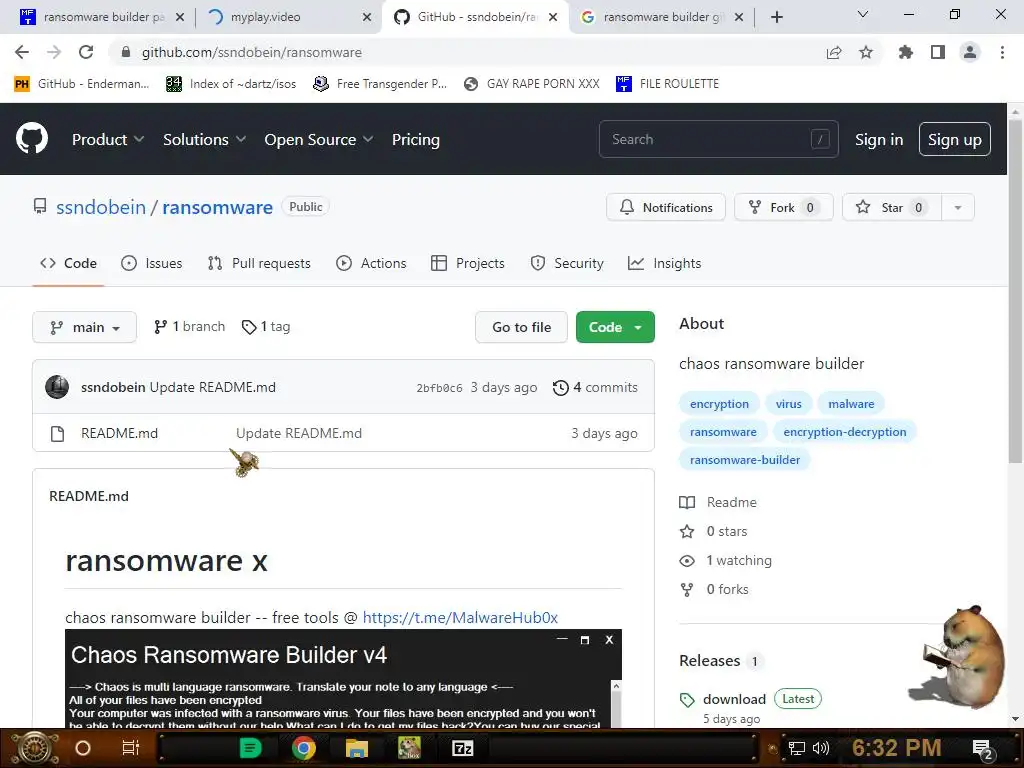The height and width of the screenshot is (768, 1024).
Task: Open the 4 commits link
Action: tap(595, 388)
